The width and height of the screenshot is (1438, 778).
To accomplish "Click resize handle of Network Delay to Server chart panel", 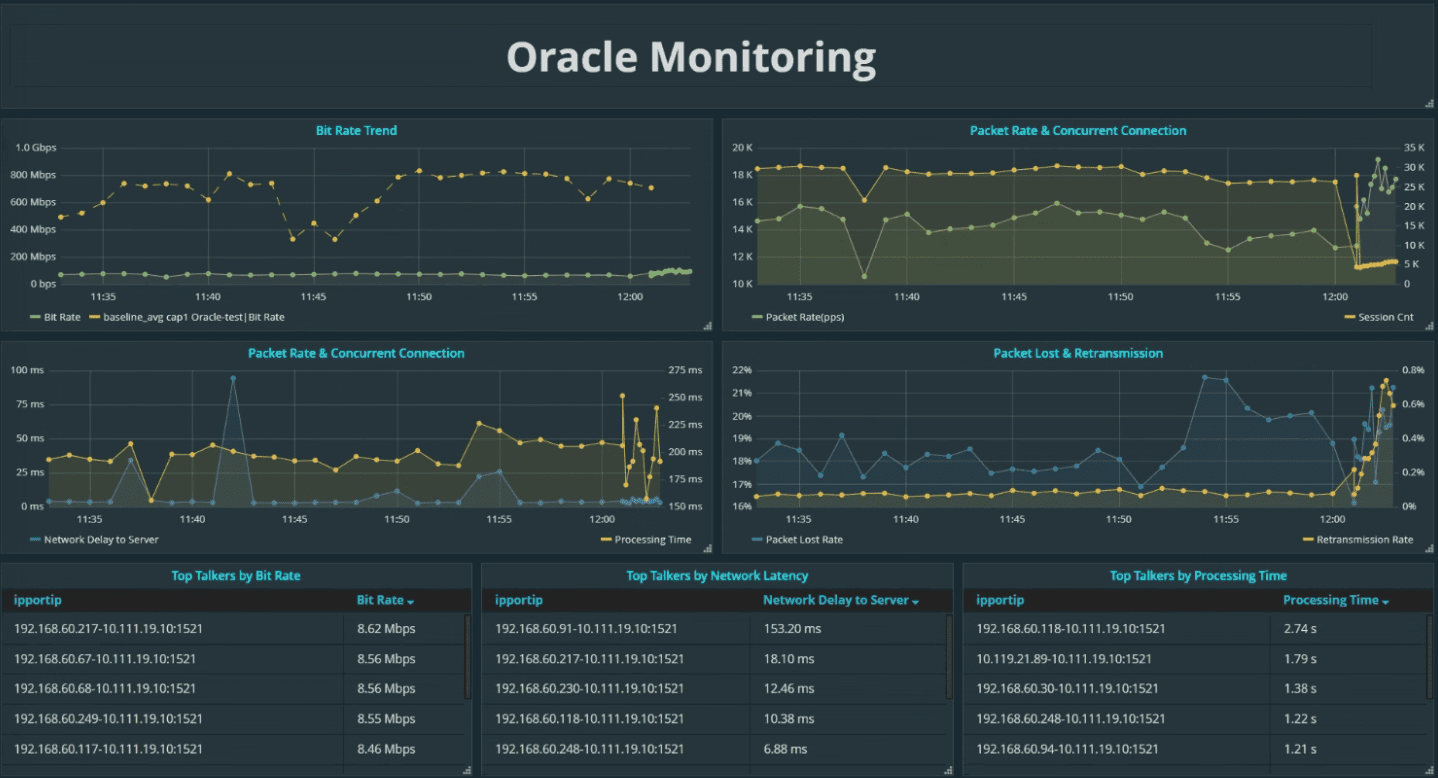I will (x=708, y=549).
